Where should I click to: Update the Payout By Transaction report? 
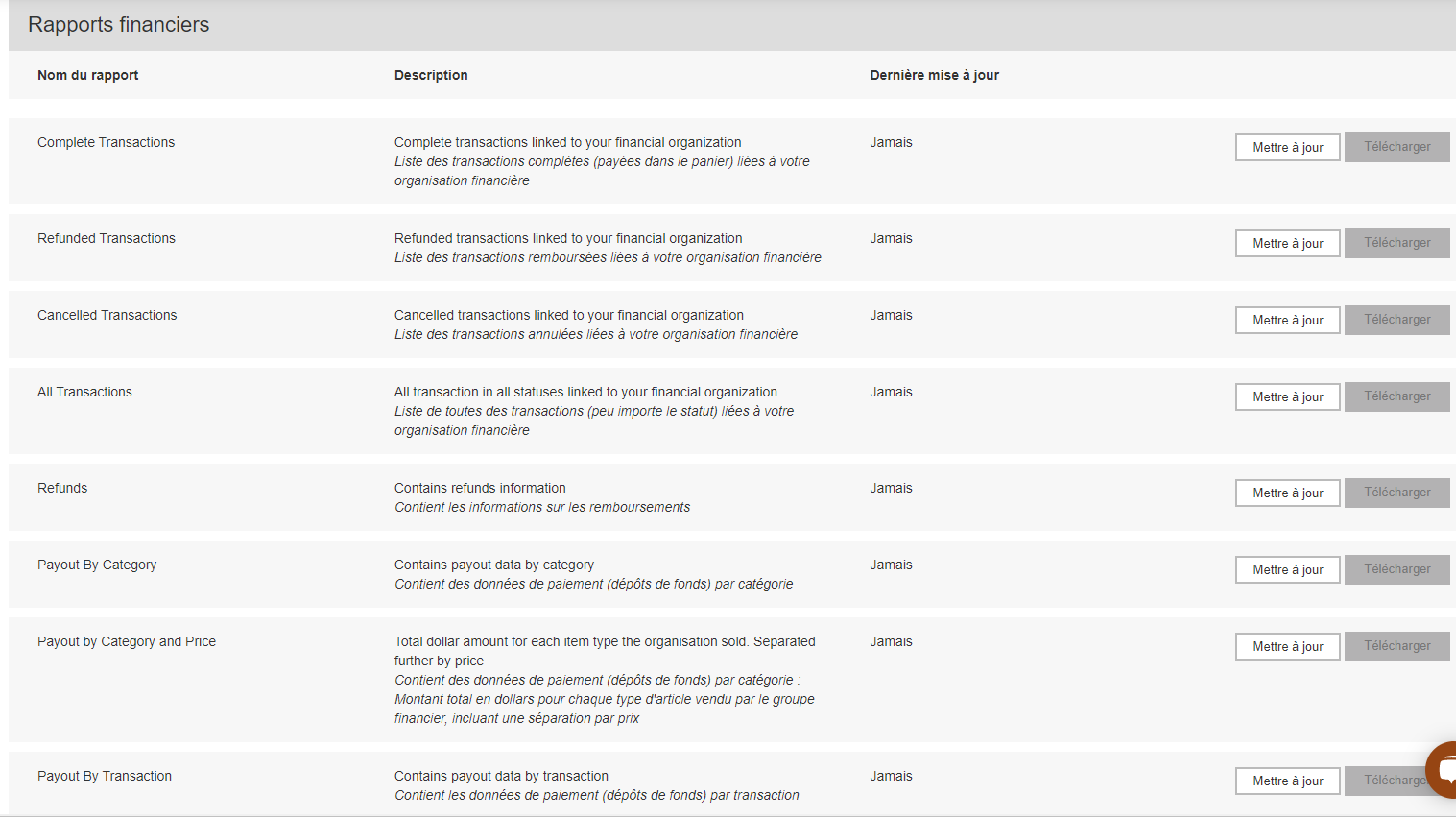coord(1287,781)
